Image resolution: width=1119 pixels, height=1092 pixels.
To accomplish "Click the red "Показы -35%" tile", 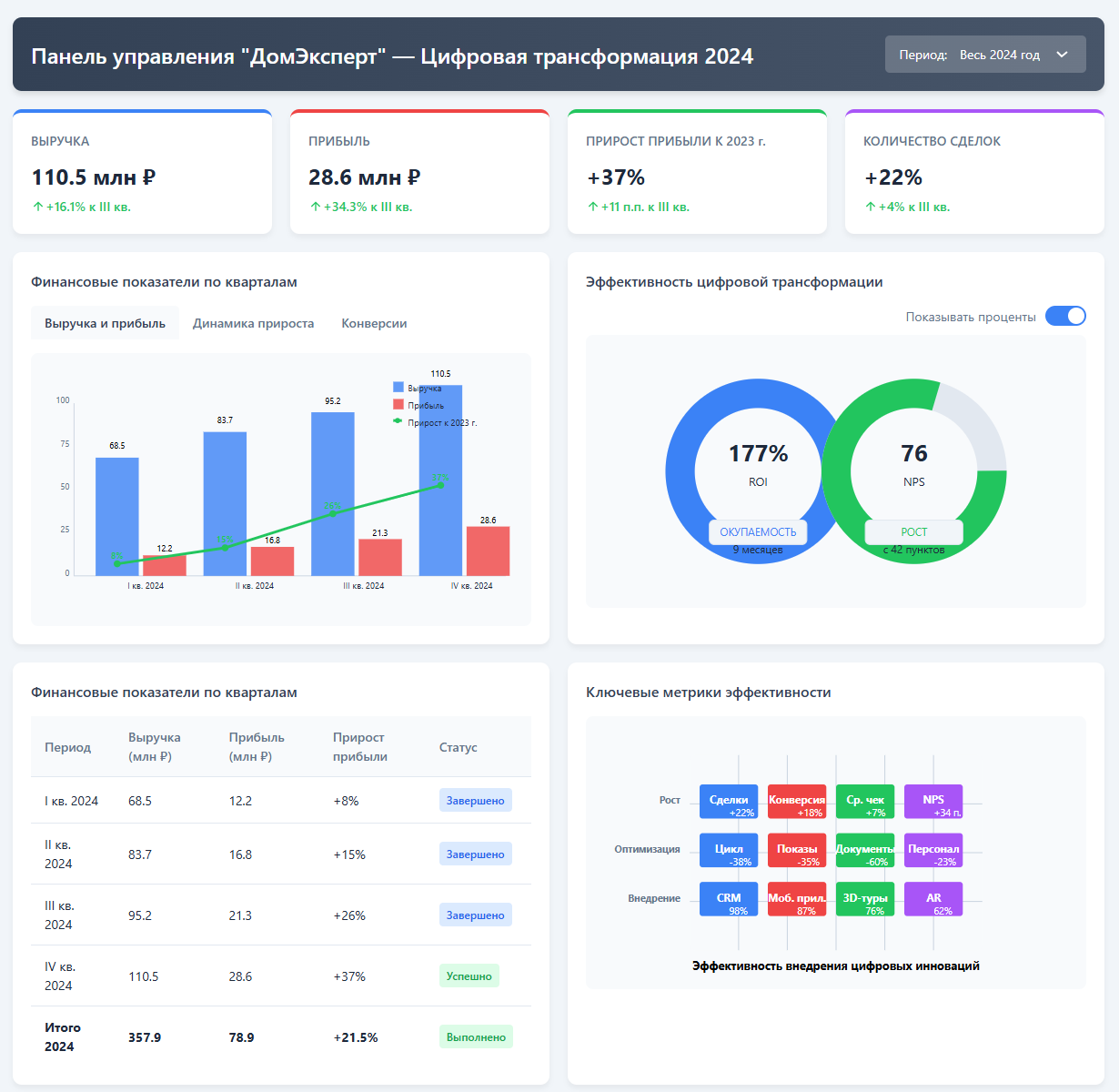I will click(x=797, y=850).
